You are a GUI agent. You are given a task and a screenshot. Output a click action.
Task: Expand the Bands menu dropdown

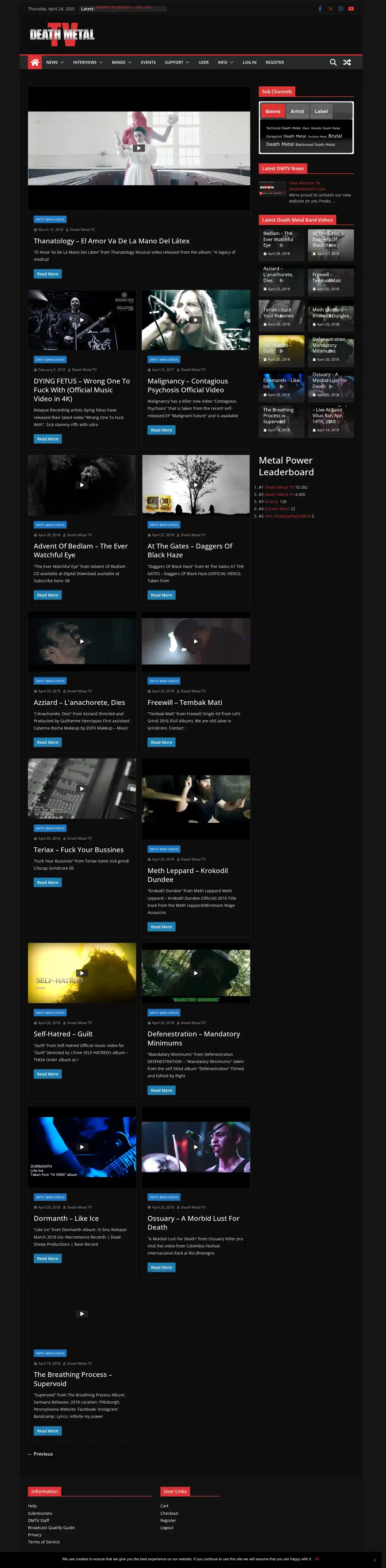pyautogui.click(x=121, y=62)
